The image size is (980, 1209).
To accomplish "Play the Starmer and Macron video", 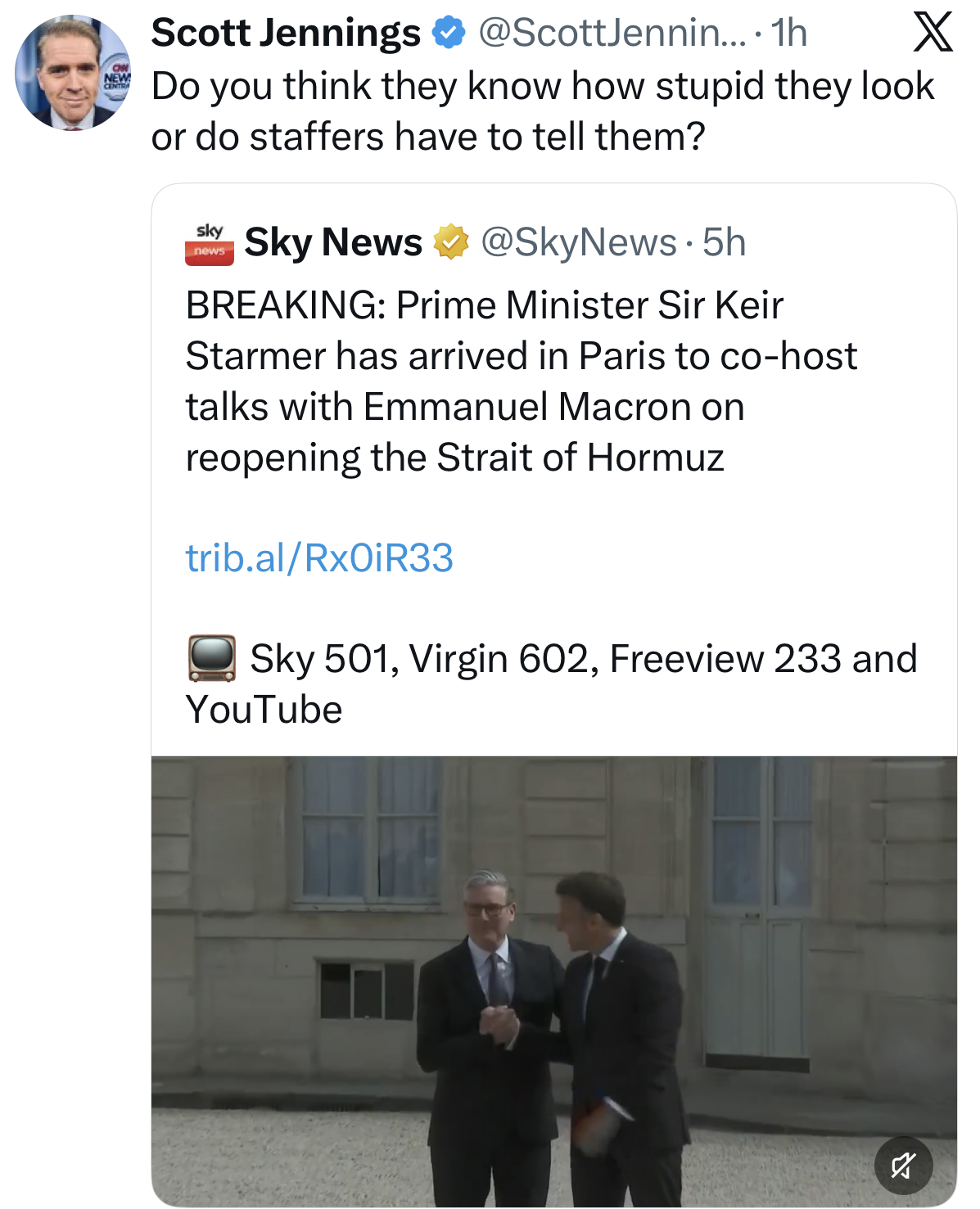I will [x=553, y=981].
